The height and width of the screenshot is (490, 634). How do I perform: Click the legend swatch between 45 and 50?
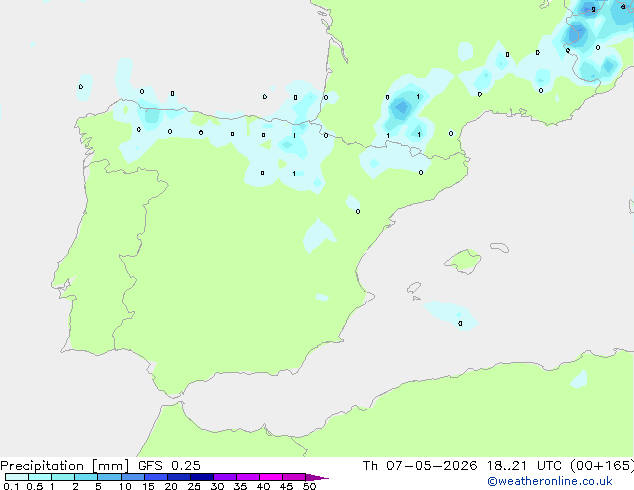294,477
